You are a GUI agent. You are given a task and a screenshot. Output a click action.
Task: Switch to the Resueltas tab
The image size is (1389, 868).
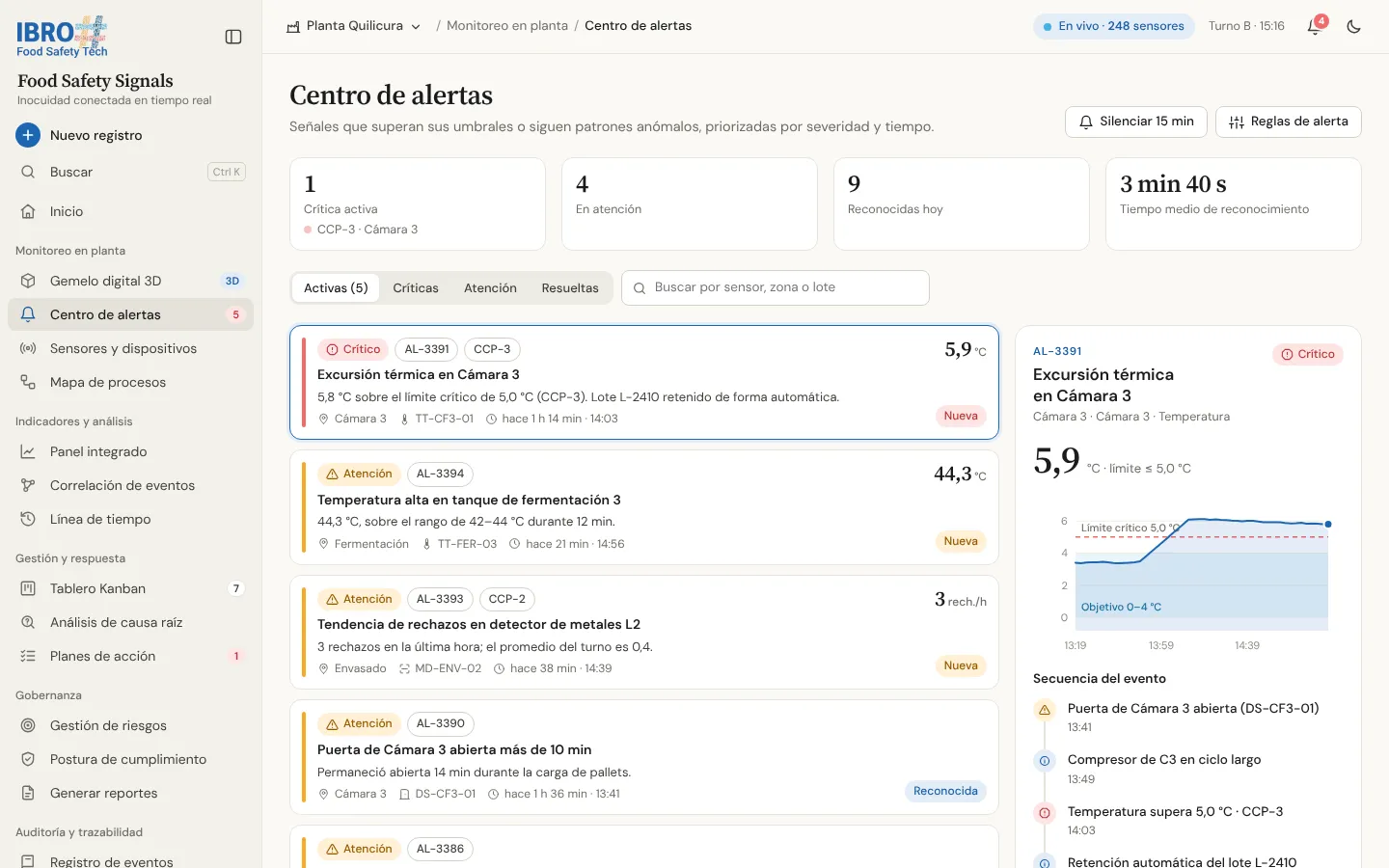tap(570, 287)
